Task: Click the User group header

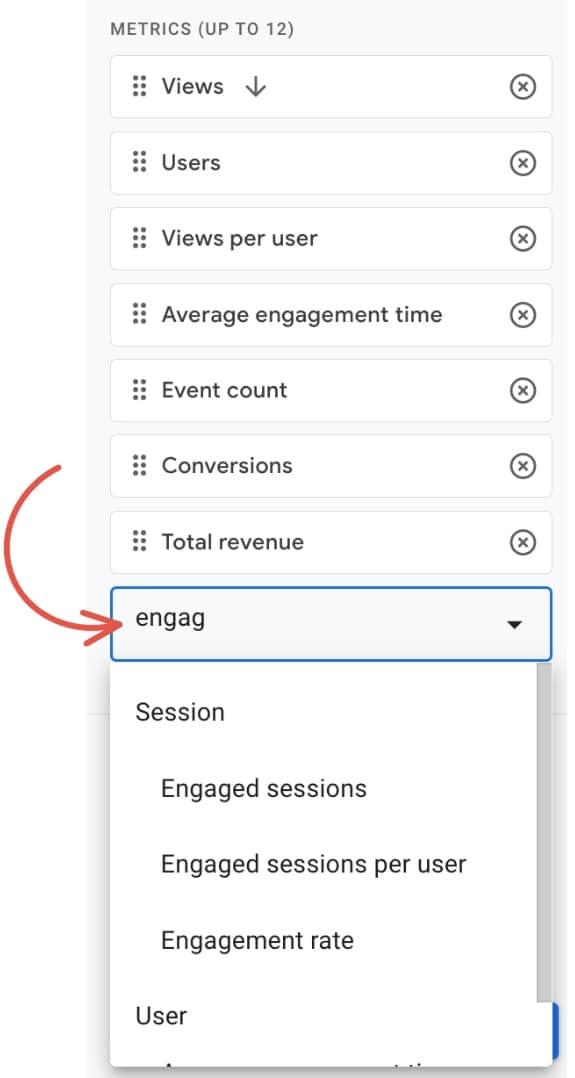Action: 162,1015
